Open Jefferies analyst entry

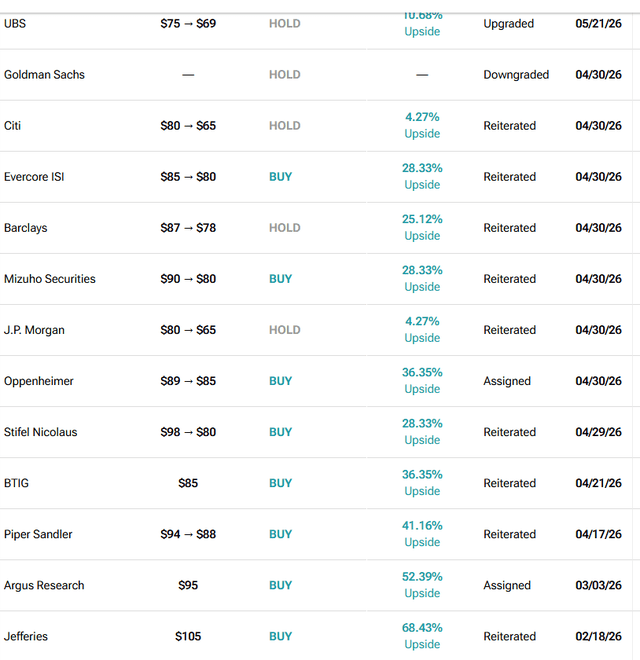pos(26,636)
